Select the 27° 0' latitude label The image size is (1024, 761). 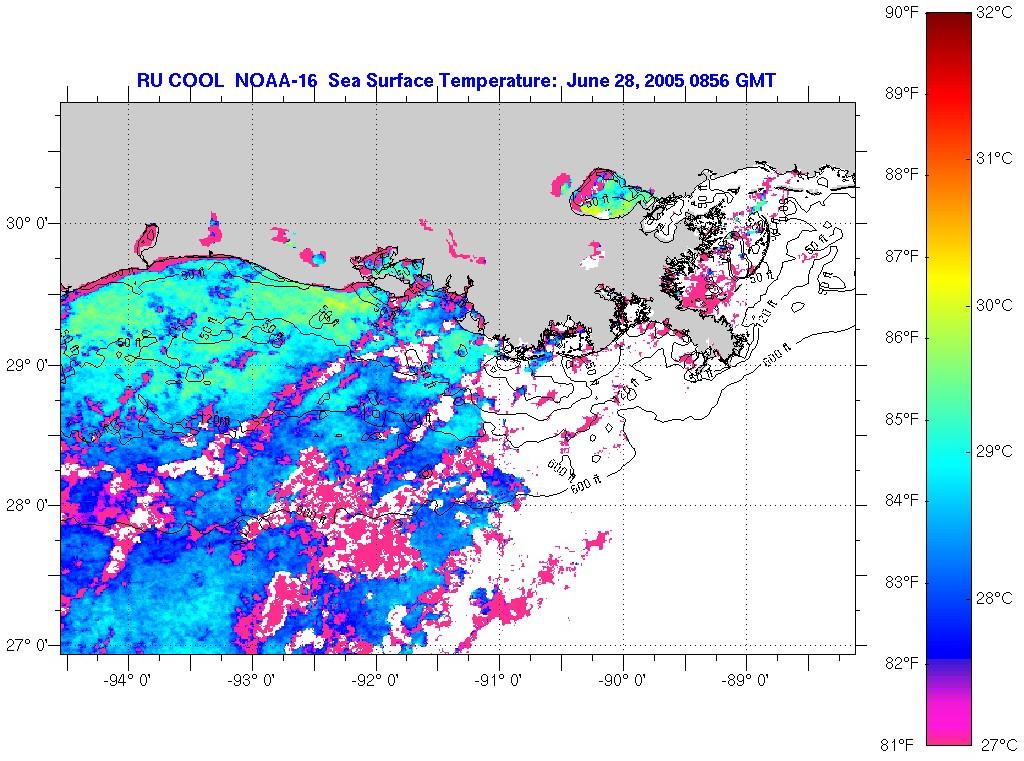(27, 645)
